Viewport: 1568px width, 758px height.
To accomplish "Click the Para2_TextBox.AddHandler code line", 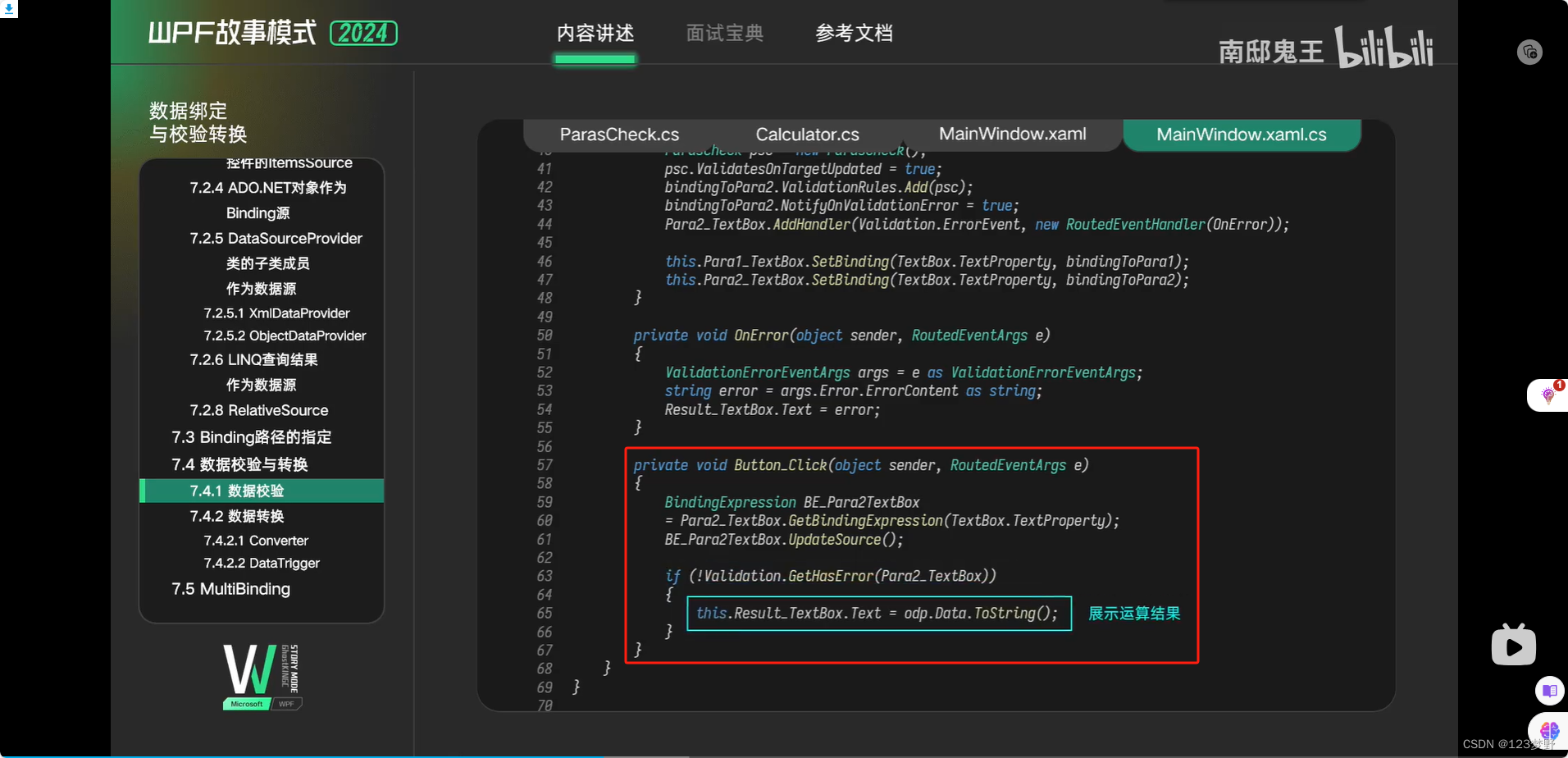I will click(976, 225).
